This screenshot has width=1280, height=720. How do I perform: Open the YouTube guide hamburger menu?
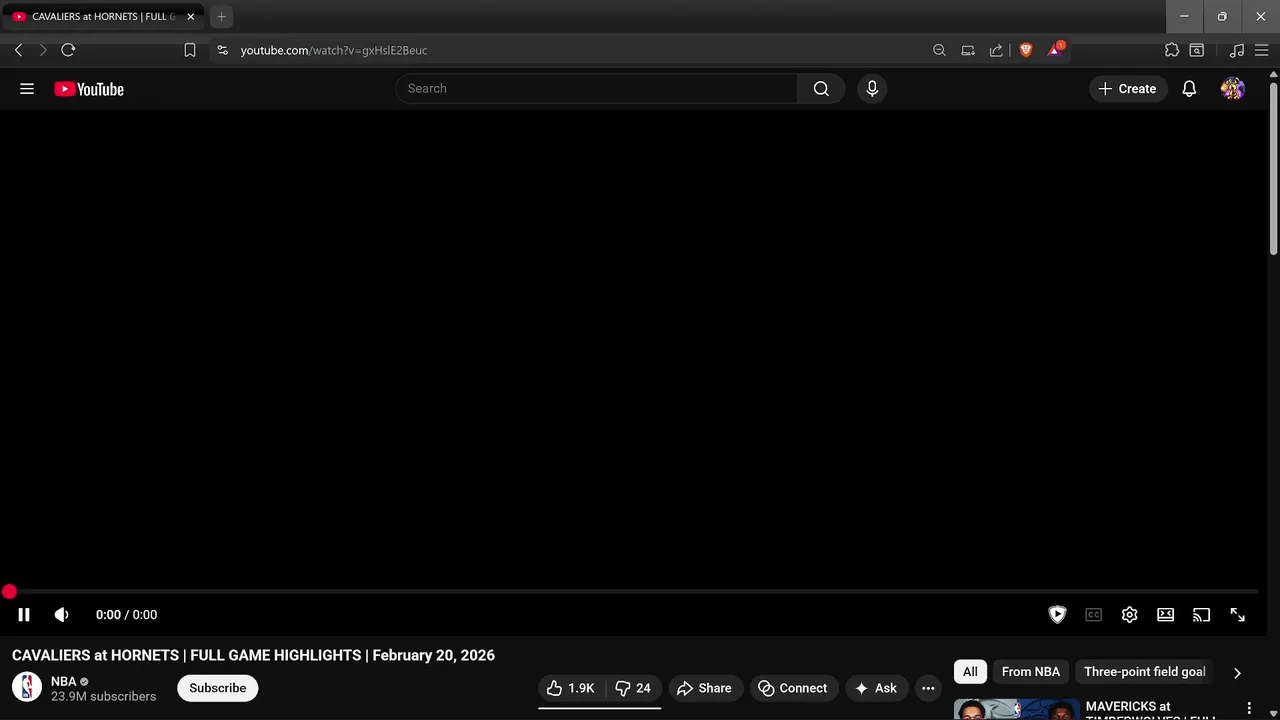coord(27,89)
